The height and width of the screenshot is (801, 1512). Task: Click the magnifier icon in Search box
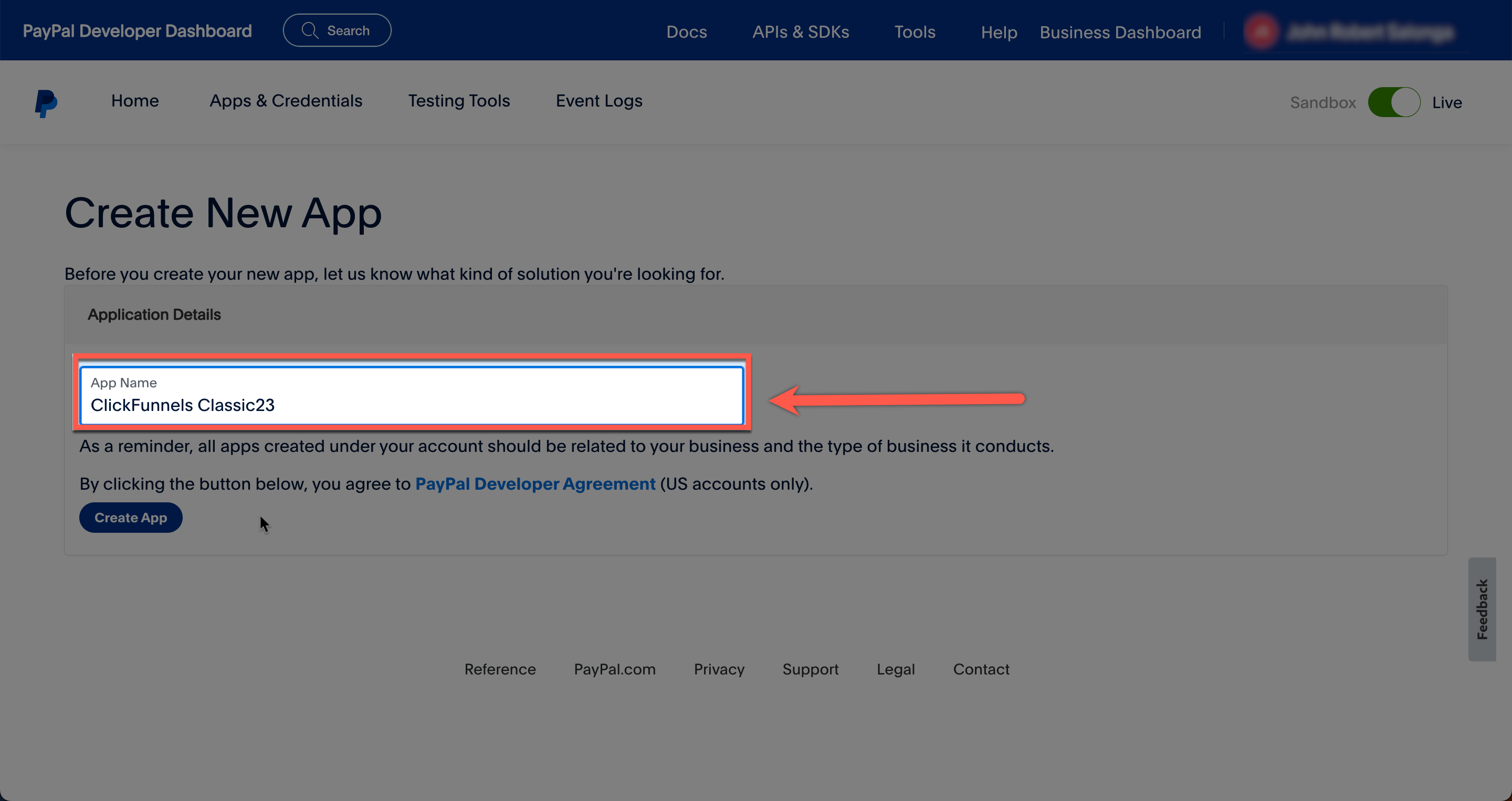point(309,30)
